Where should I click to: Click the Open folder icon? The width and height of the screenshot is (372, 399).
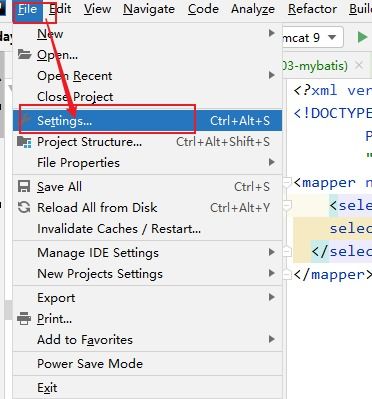[x=24, y=54]
